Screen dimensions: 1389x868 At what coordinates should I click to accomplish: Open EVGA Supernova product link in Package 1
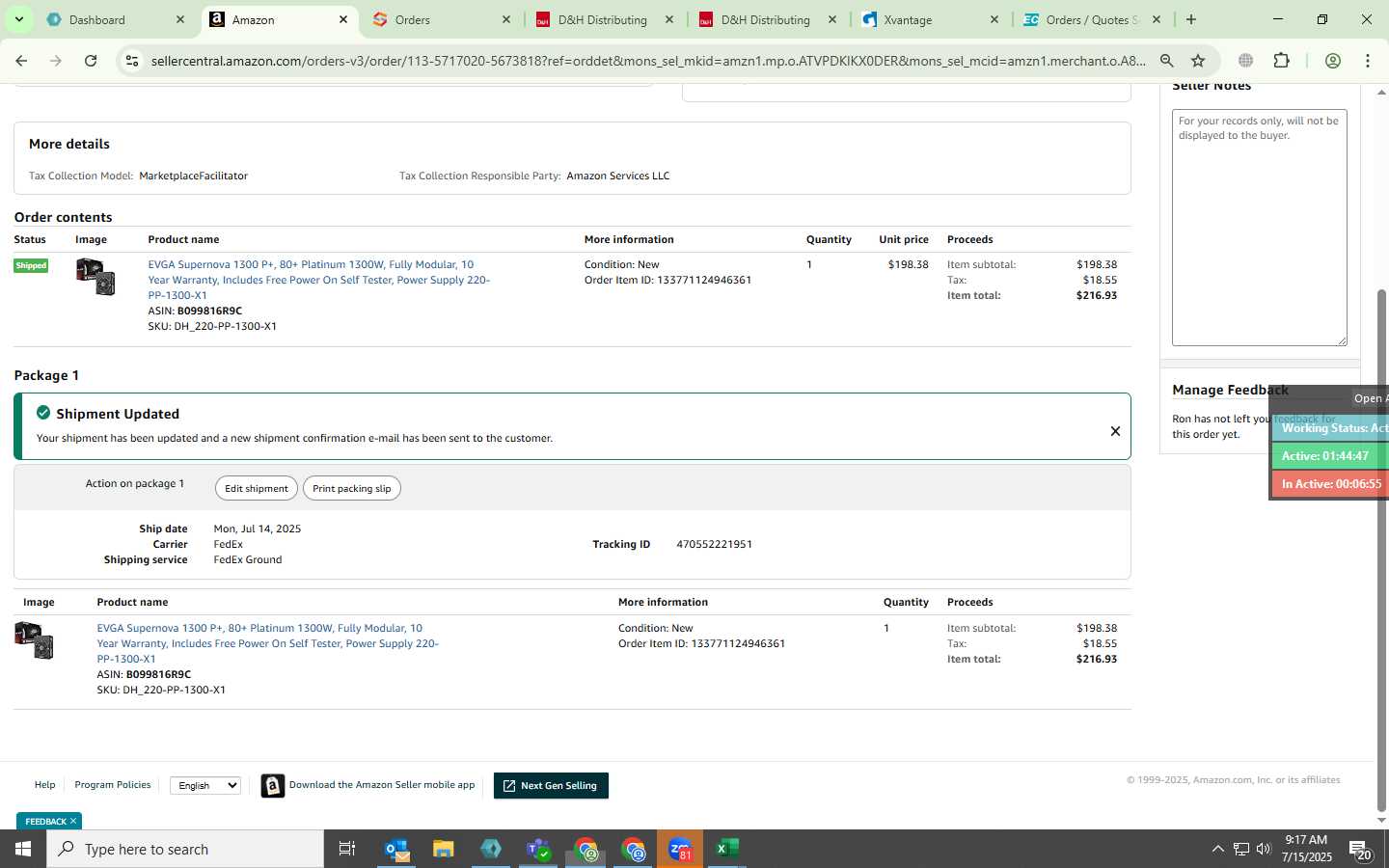267,643
